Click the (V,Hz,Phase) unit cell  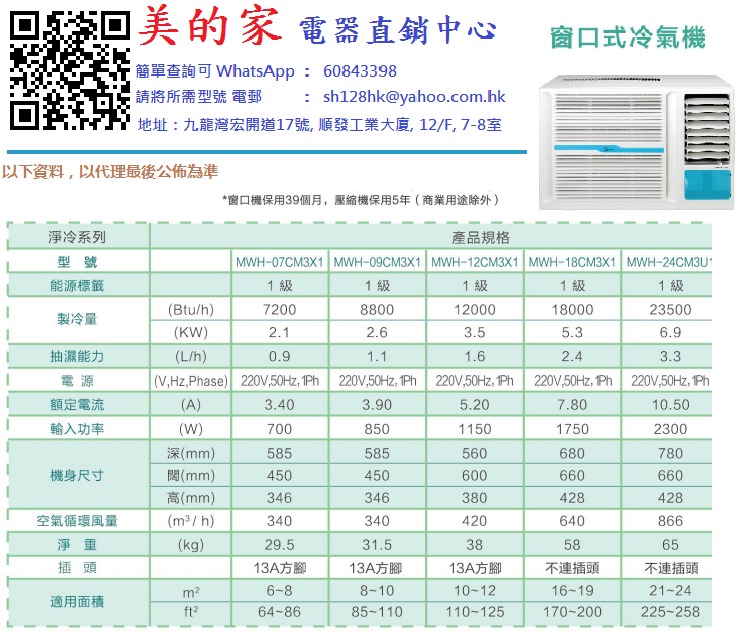click(x=191, y=381)
